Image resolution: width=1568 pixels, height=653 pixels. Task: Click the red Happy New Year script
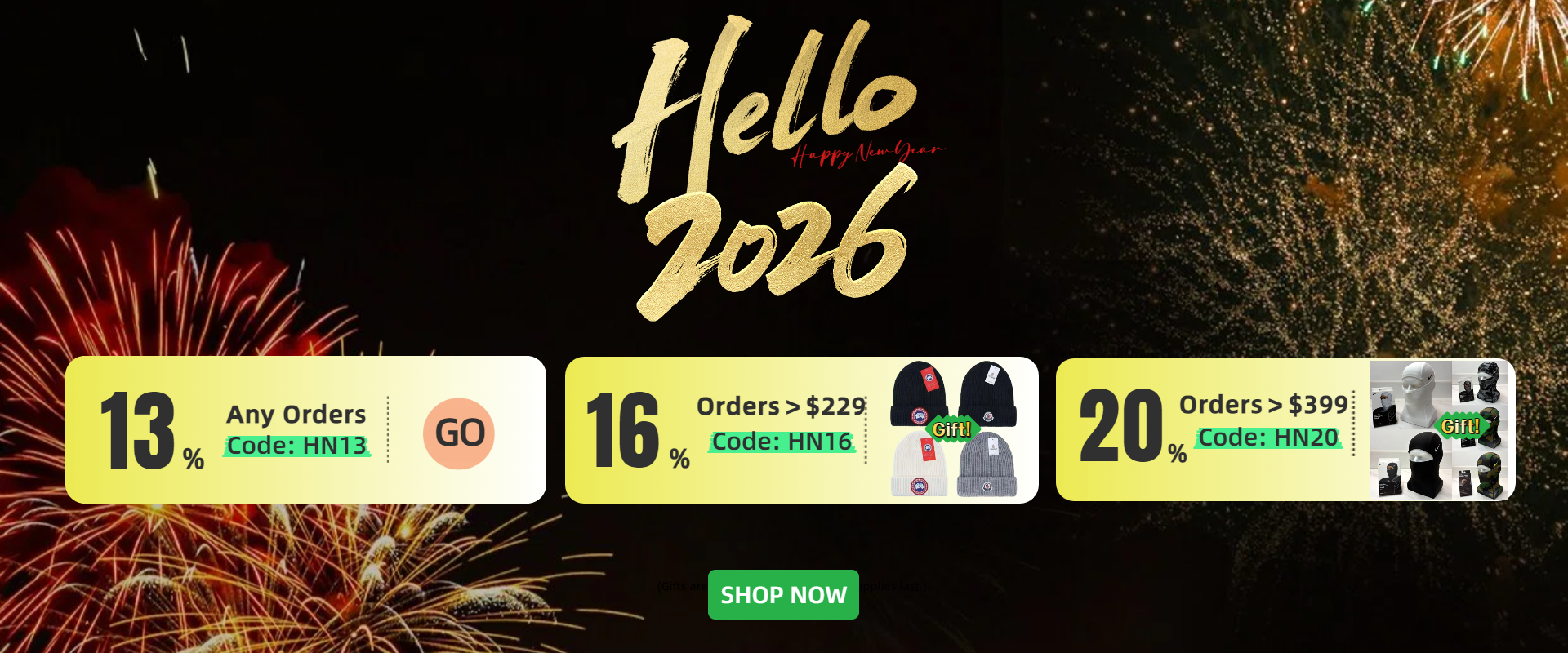point(868,153)
